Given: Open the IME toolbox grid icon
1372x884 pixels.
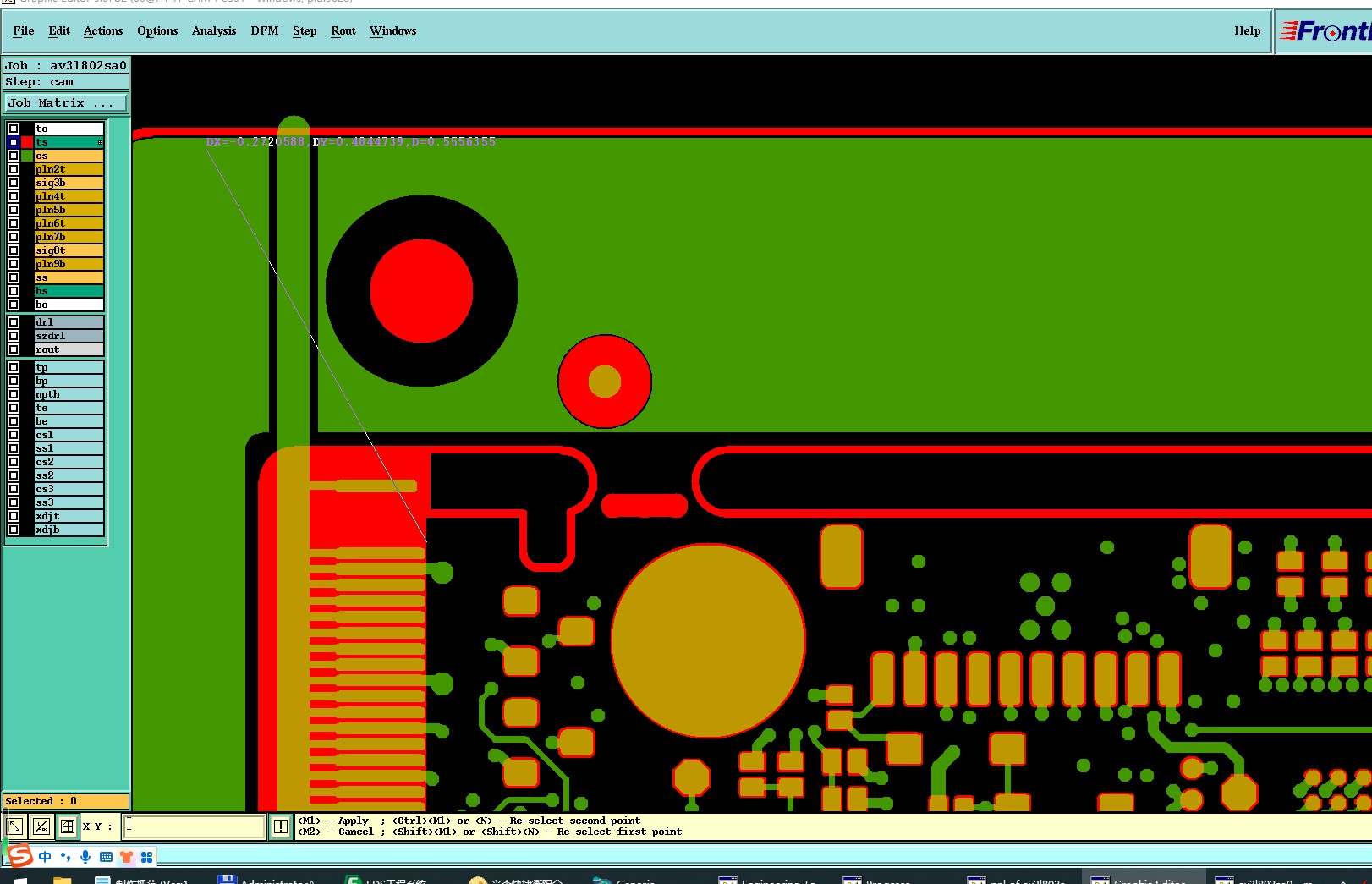Looking at the screenshot, I should click(146, 857).
